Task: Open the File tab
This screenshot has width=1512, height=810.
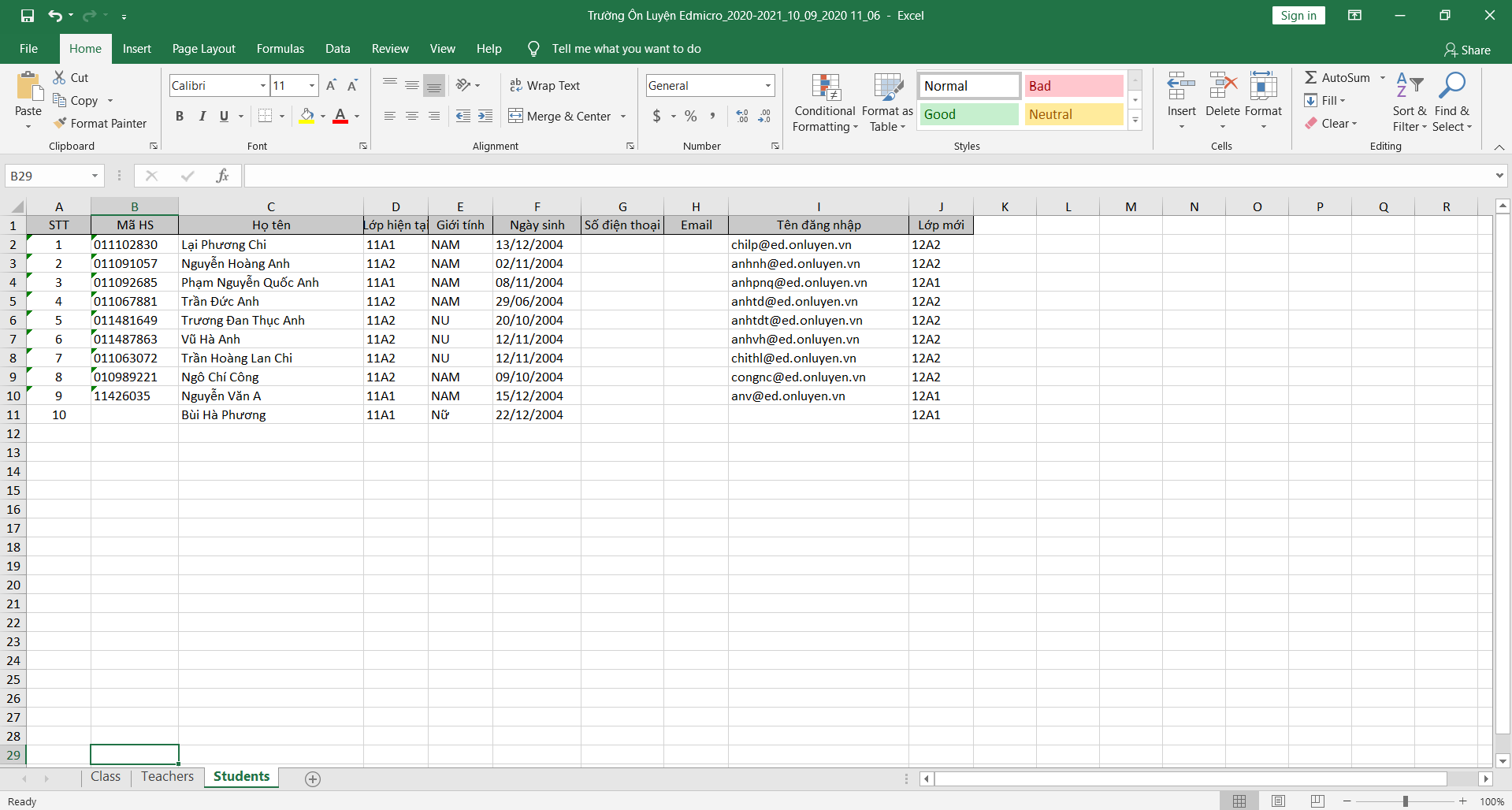Action: (28, 49)
